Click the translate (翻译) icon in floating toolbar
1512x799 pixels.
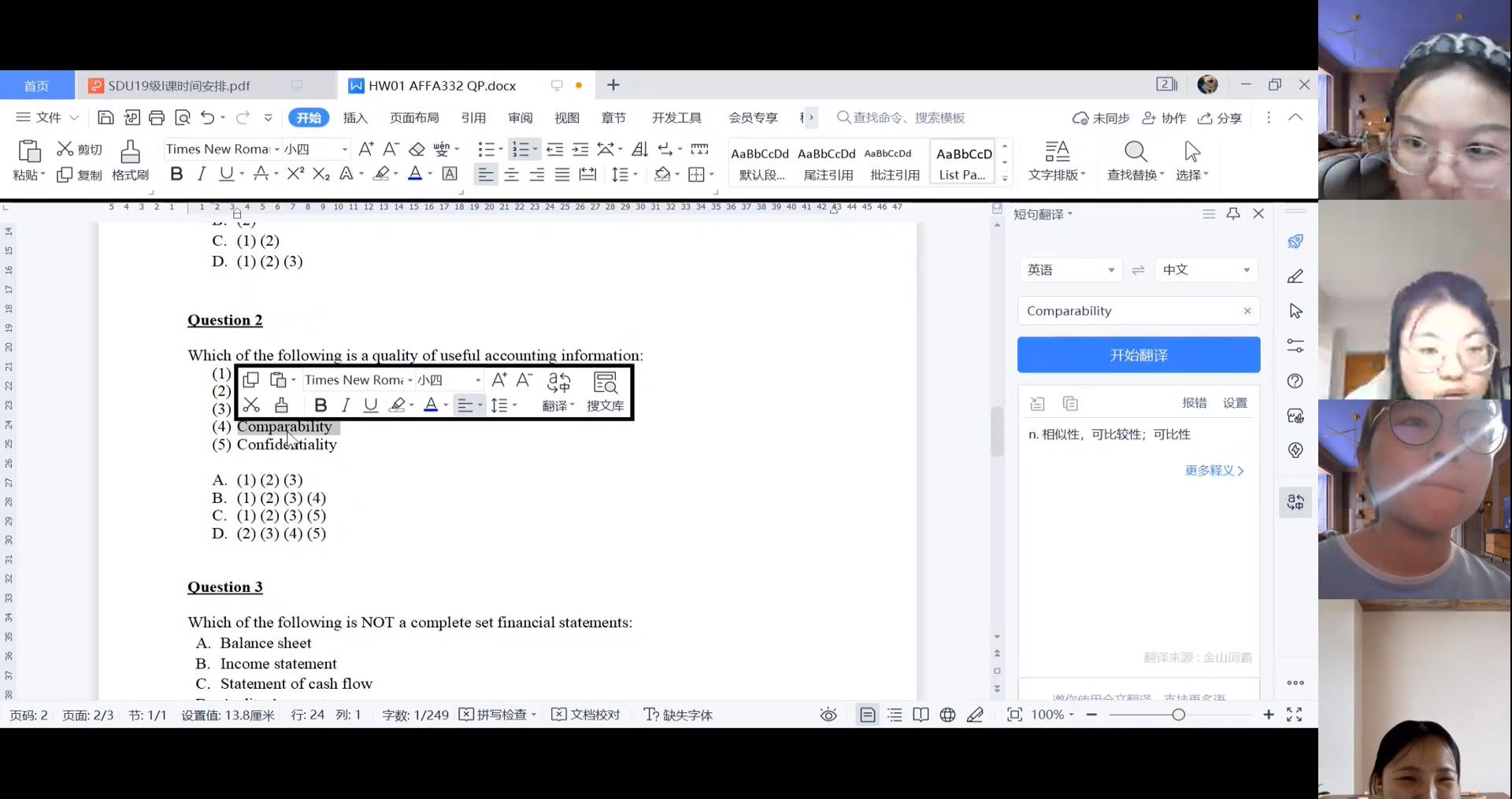click(x=558, y=391)
